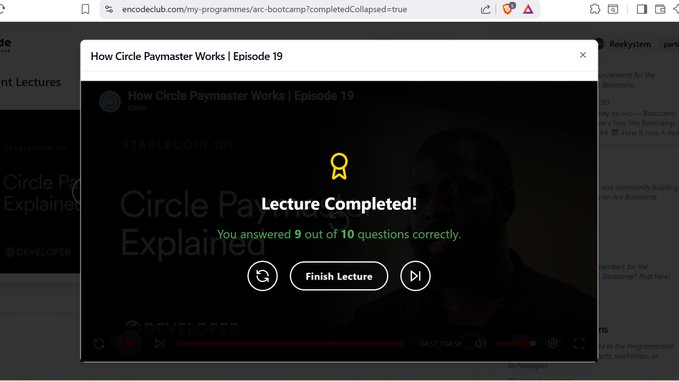679x382 pixels.
Task: Open the Brave Shields lion icon
Action: tap(508, 9)
